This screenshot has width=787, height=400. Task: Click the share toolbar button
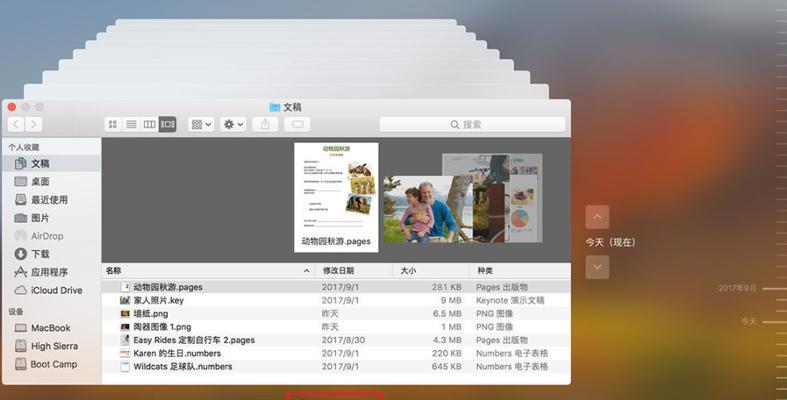[x=265, y=124]
